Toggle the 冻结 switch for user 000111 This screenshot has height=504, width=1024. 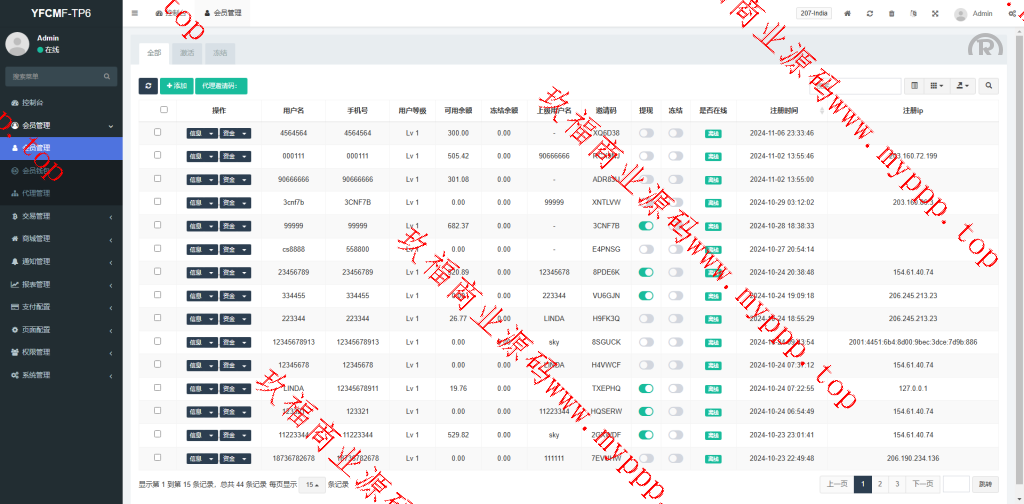click(x=676, y=156)
